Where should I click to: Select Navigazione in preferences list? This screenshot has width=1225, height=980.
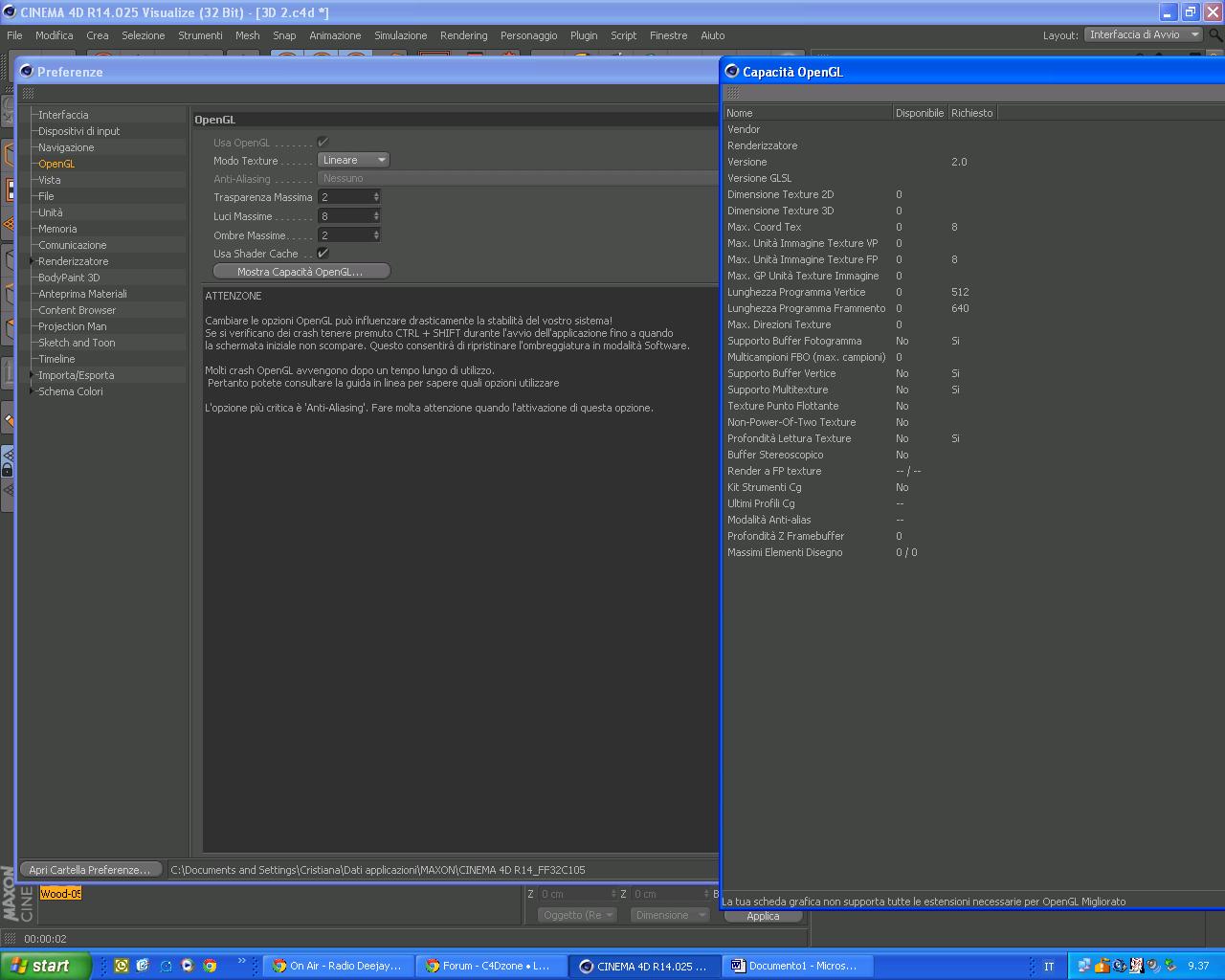click(x=66, y=147)
